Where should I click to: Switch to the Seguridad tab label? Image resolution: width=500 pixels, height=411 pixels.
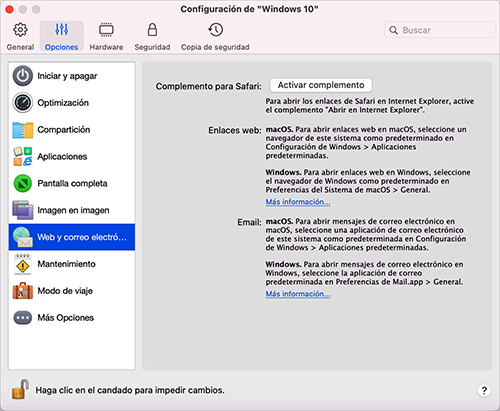(x=152, y=47)
